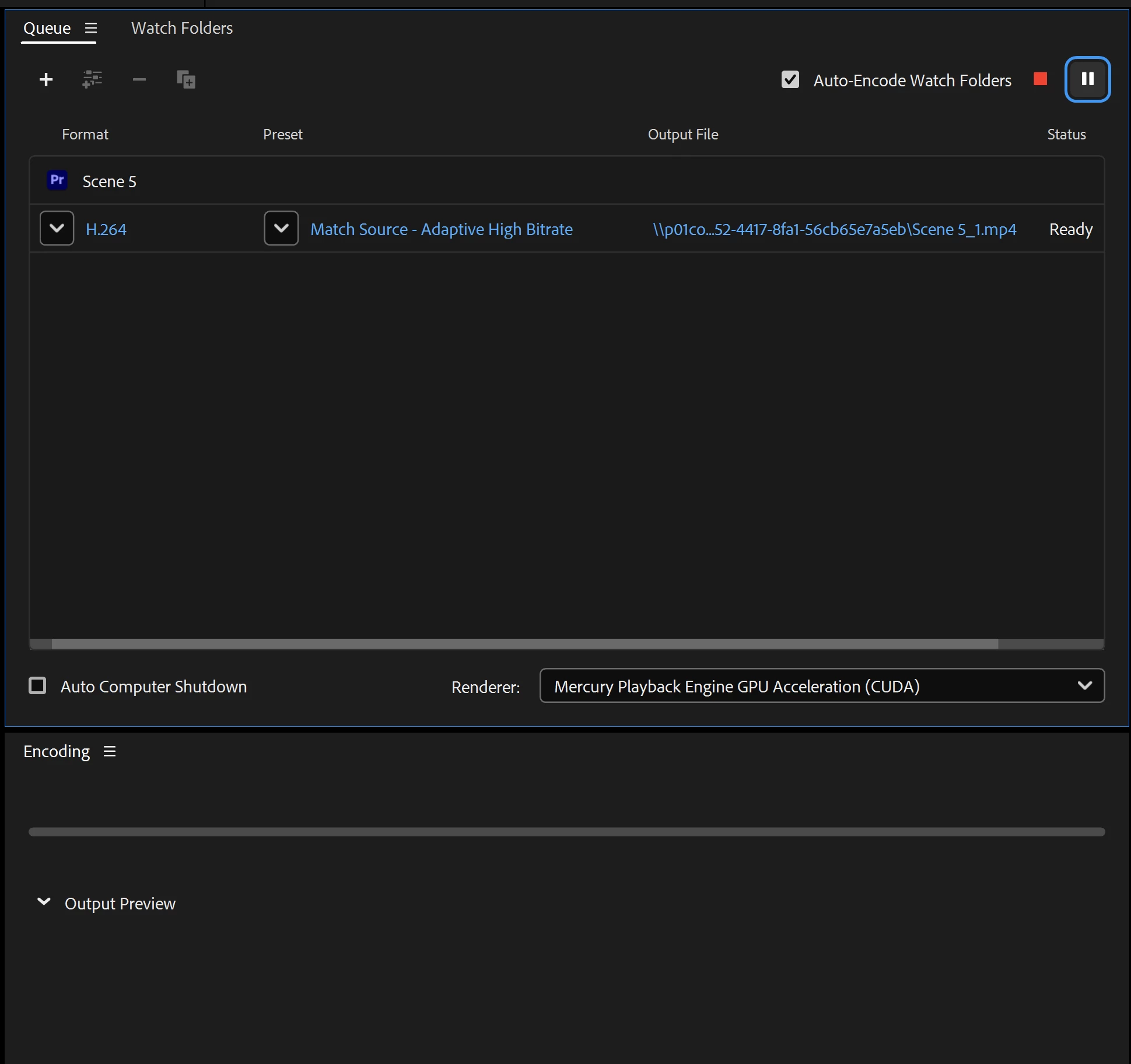The height and width of the screenshot is (1064, 1131).
Task: Click the Remove minus icon
Action: tap(139, 79)
